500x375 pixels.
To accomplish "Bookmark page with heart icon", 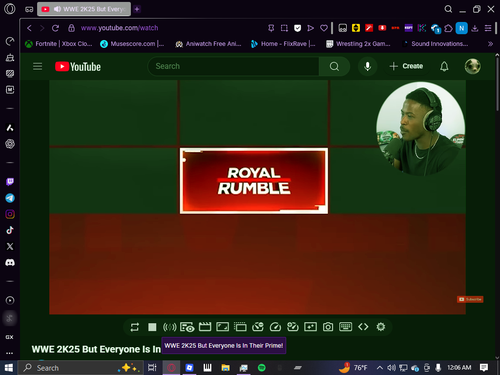I will pos(324,28).
